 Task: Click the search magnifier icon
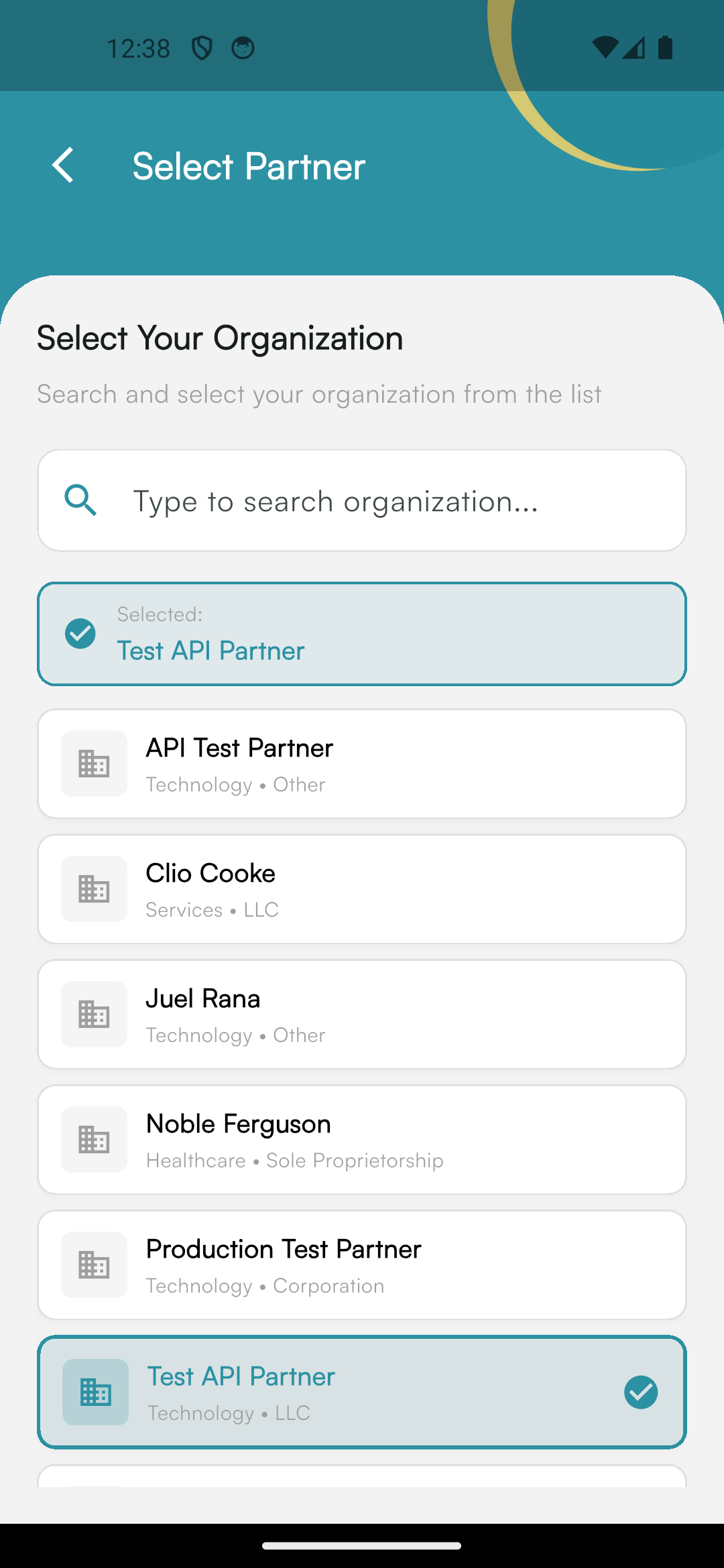(81, 501)
